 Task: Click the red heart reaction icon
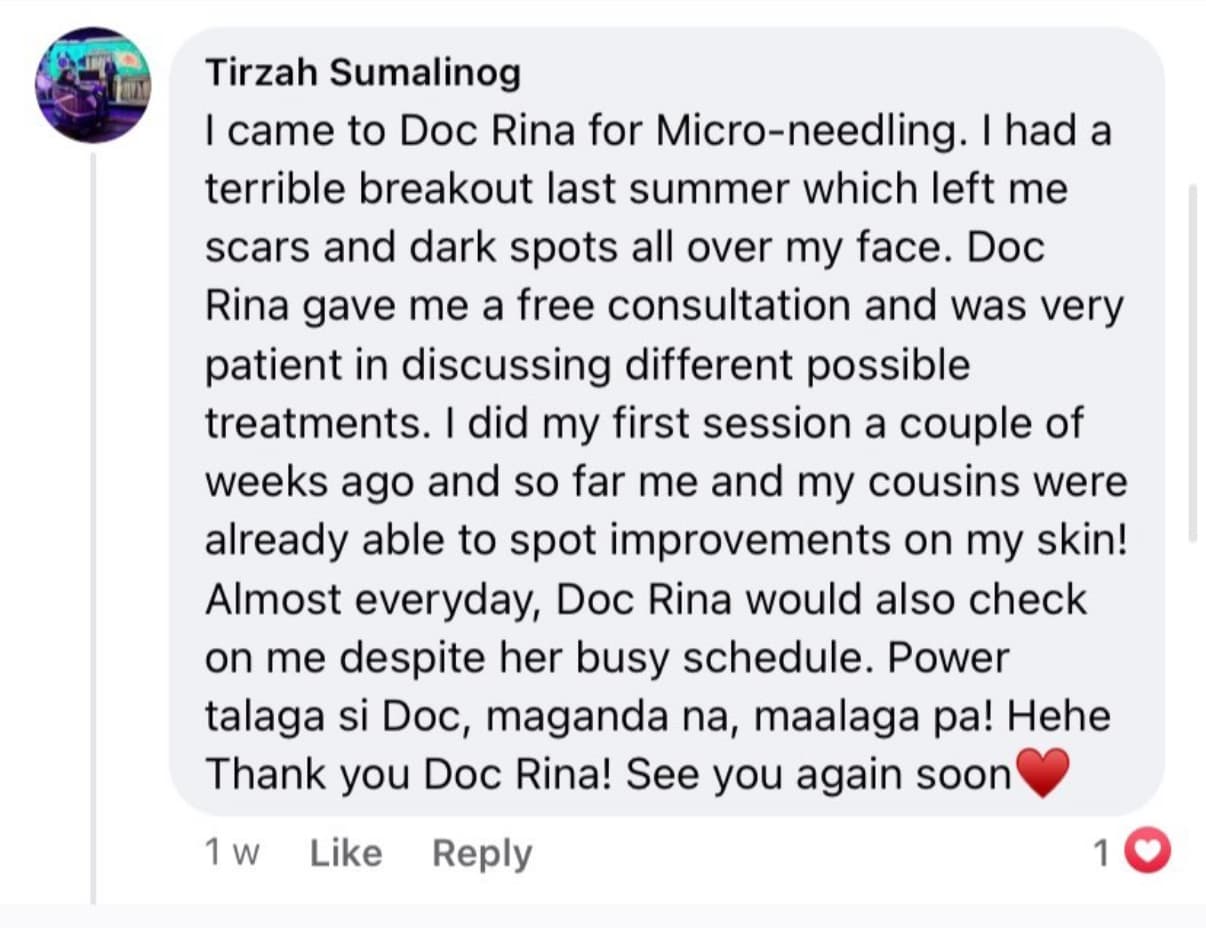[1148, 853]
